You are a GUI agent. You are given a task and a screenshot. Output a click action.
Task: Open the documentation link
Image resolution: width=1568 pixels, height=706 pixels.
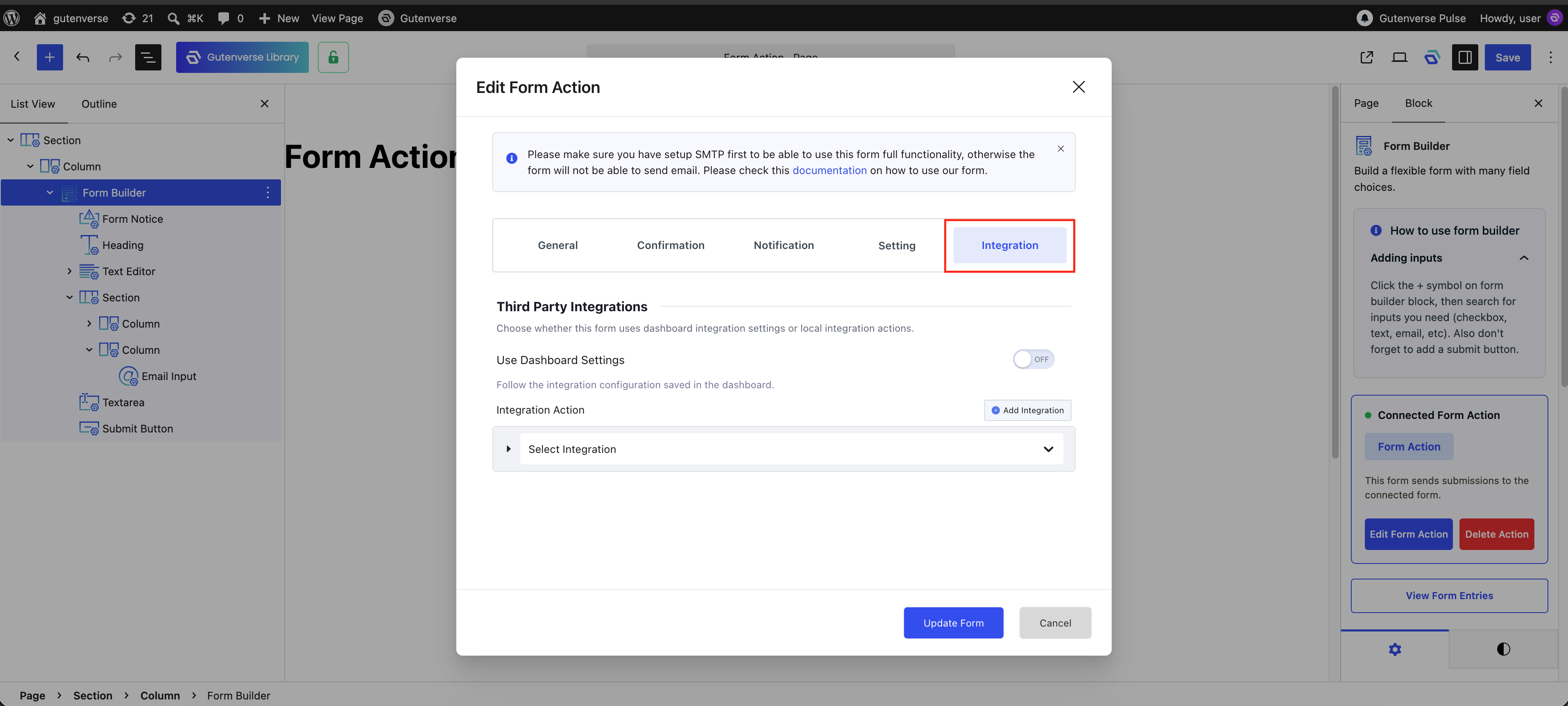pos(829,170)
